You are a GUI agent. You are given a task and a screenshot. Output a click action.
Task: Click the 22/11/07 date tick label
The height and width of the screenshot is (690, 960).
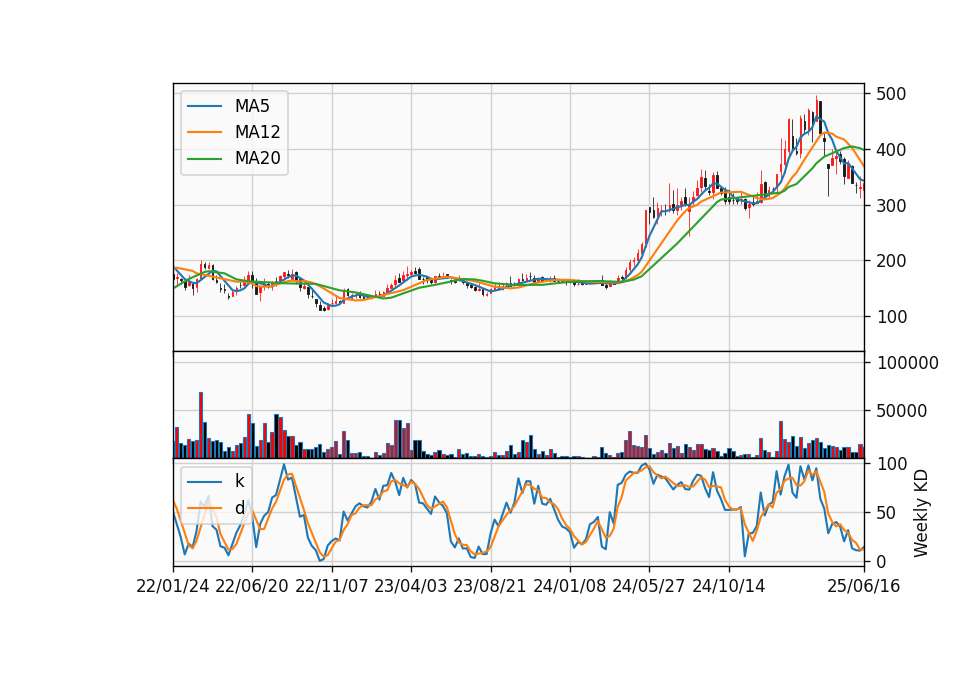tap(332, 586)
